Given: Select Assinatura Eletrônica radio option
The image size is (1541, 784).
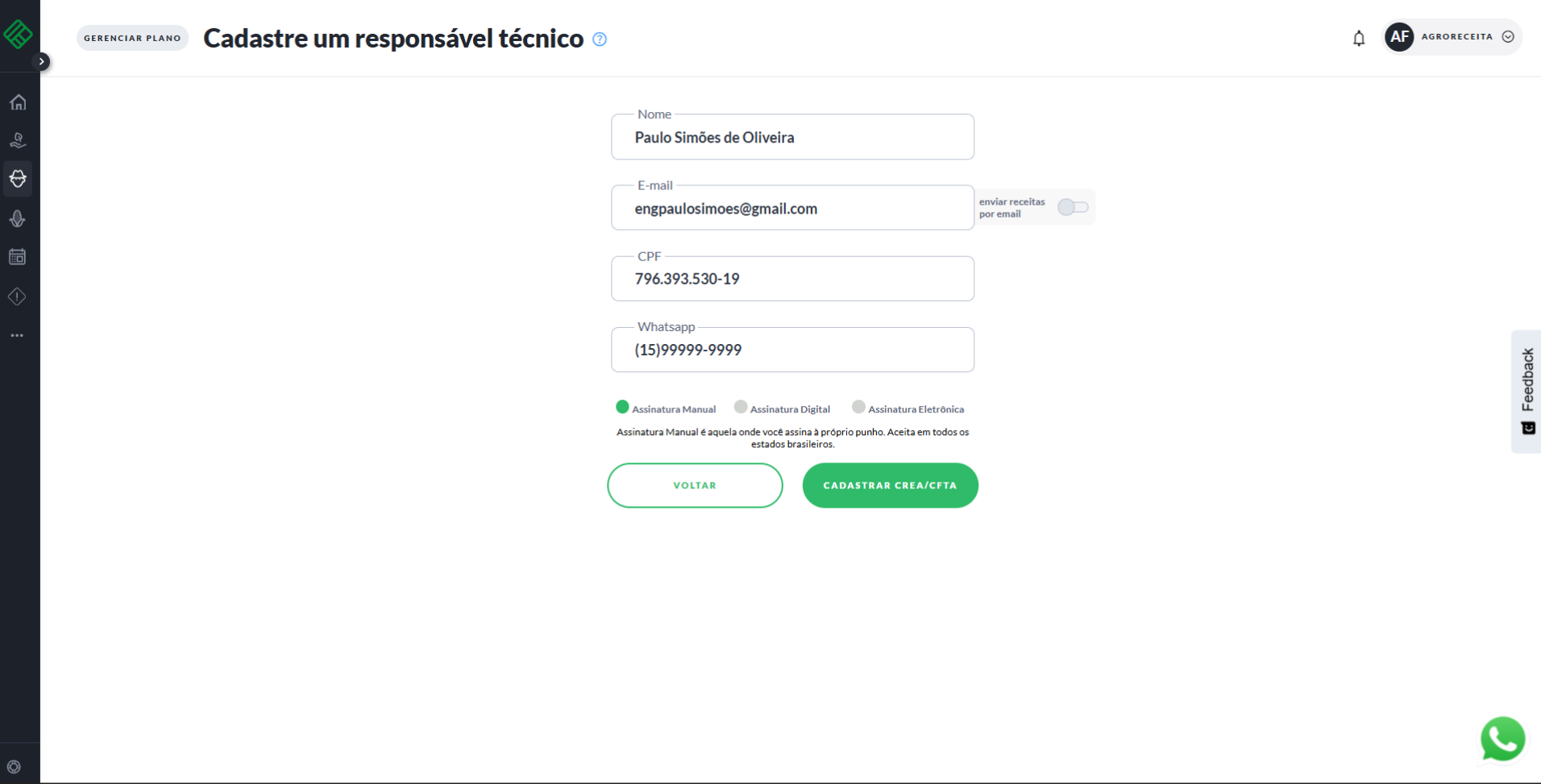Looking at the screenshot, I should pos(858,407).
